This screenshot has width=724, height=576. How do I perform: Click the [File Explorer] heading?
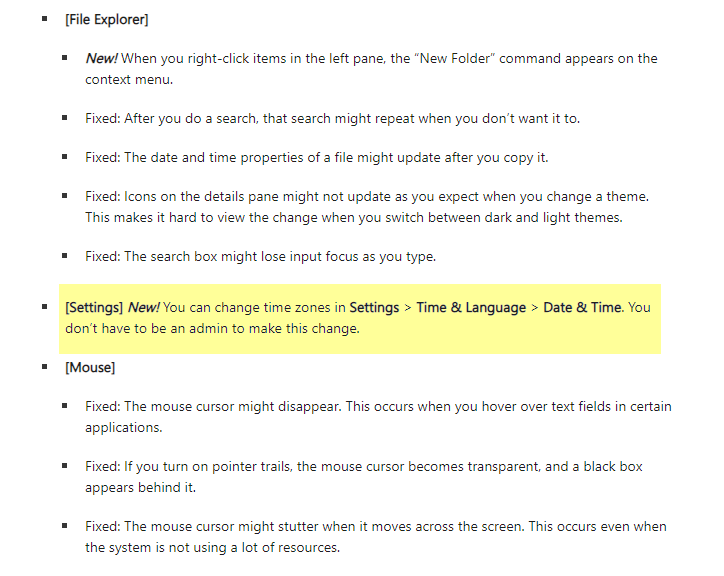click(x=107, y=19)
